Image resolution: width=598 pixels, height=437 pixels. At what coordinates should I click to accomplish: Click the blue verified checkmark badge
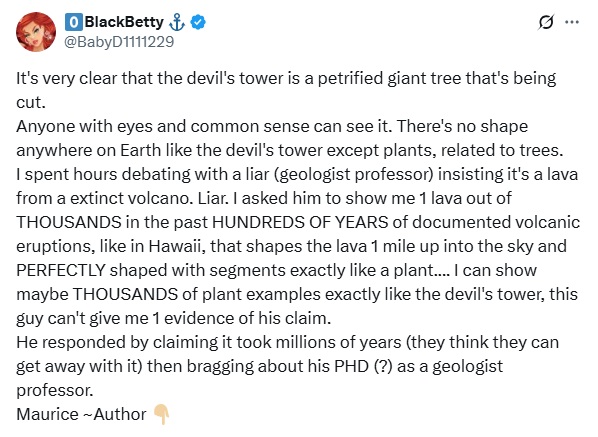coord(198,22)
